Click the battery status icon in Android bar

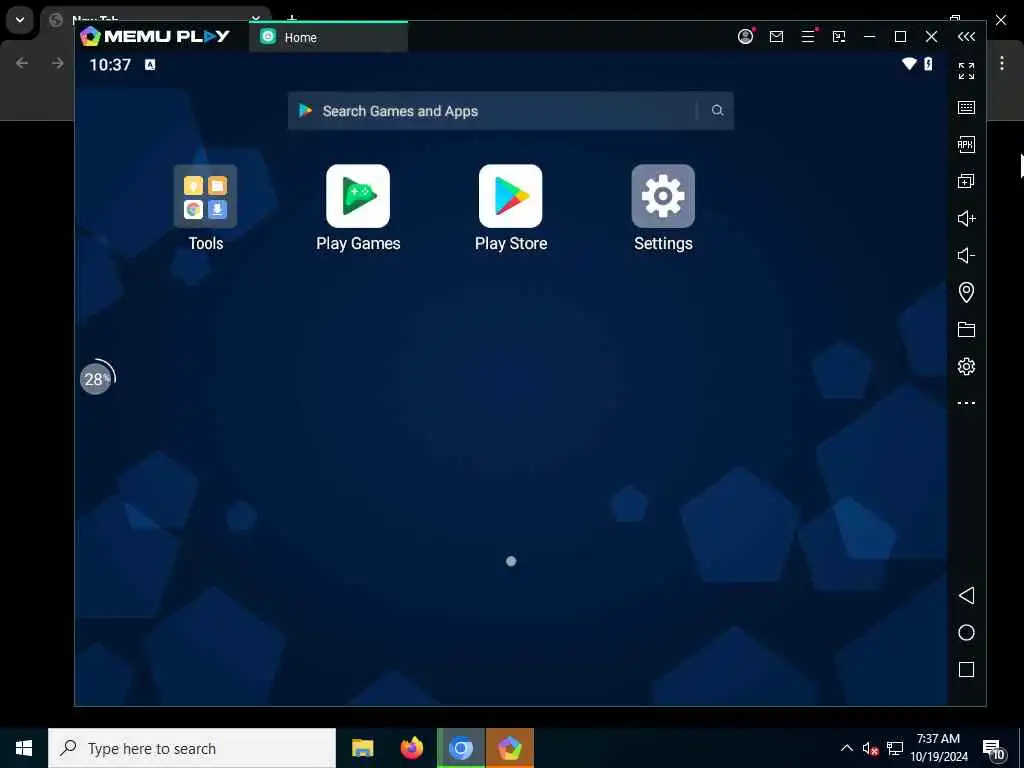[928, 63]
